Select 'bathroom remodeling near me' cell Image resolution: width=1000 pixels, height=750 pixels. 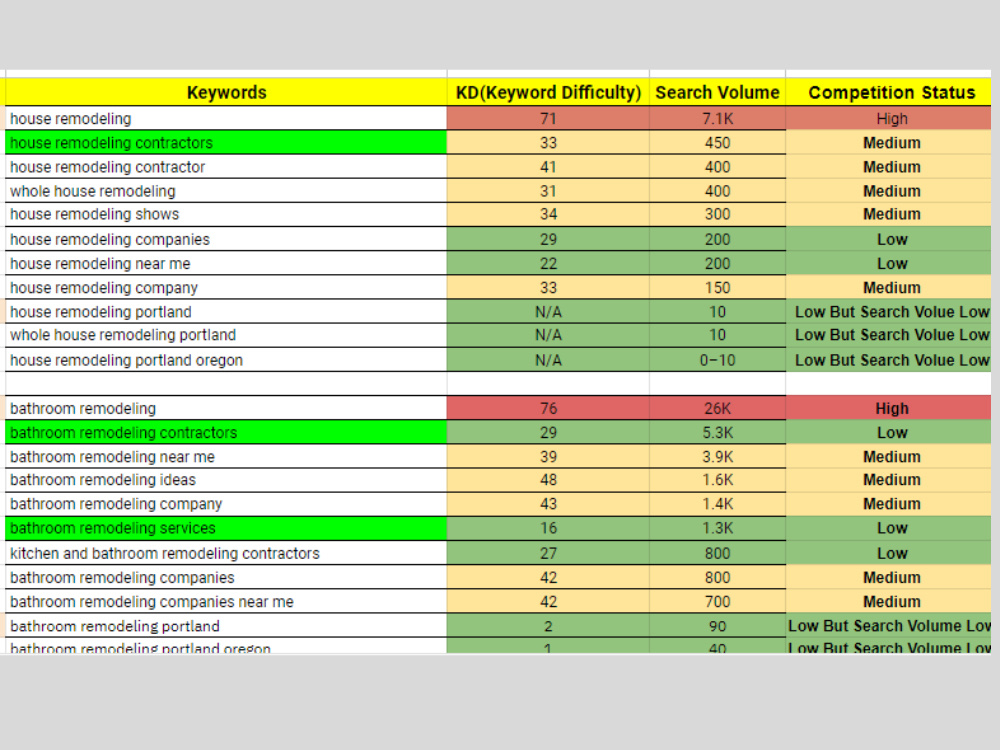pos(226,457)
